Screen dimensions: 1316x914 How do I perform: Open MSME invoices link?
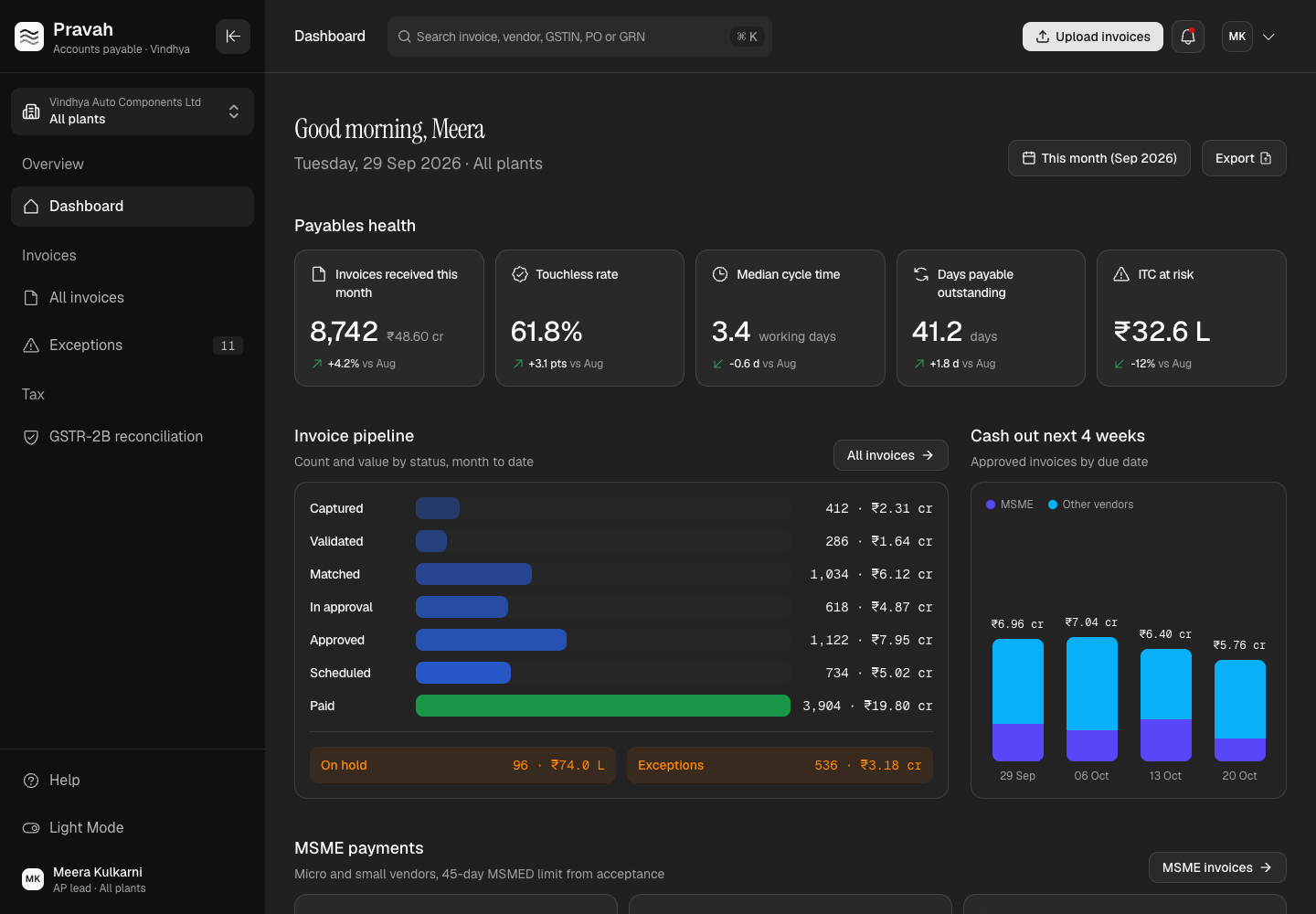pos(1217,867)
